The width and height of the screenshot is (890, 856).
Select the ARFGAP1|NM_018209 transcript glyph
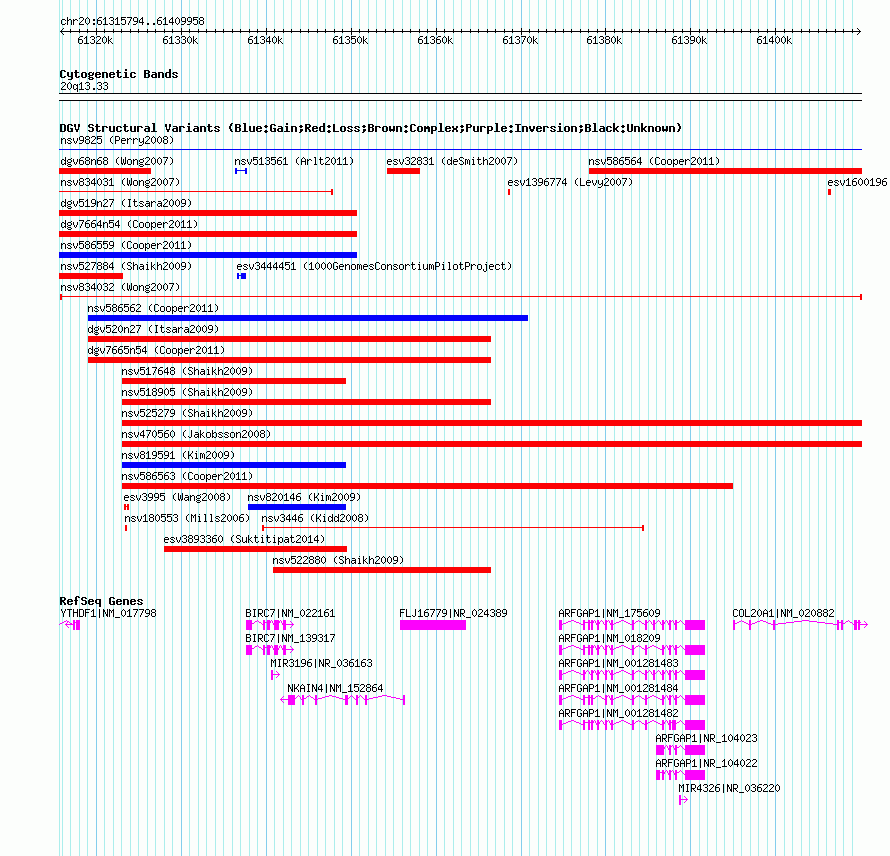coord(632,650)
